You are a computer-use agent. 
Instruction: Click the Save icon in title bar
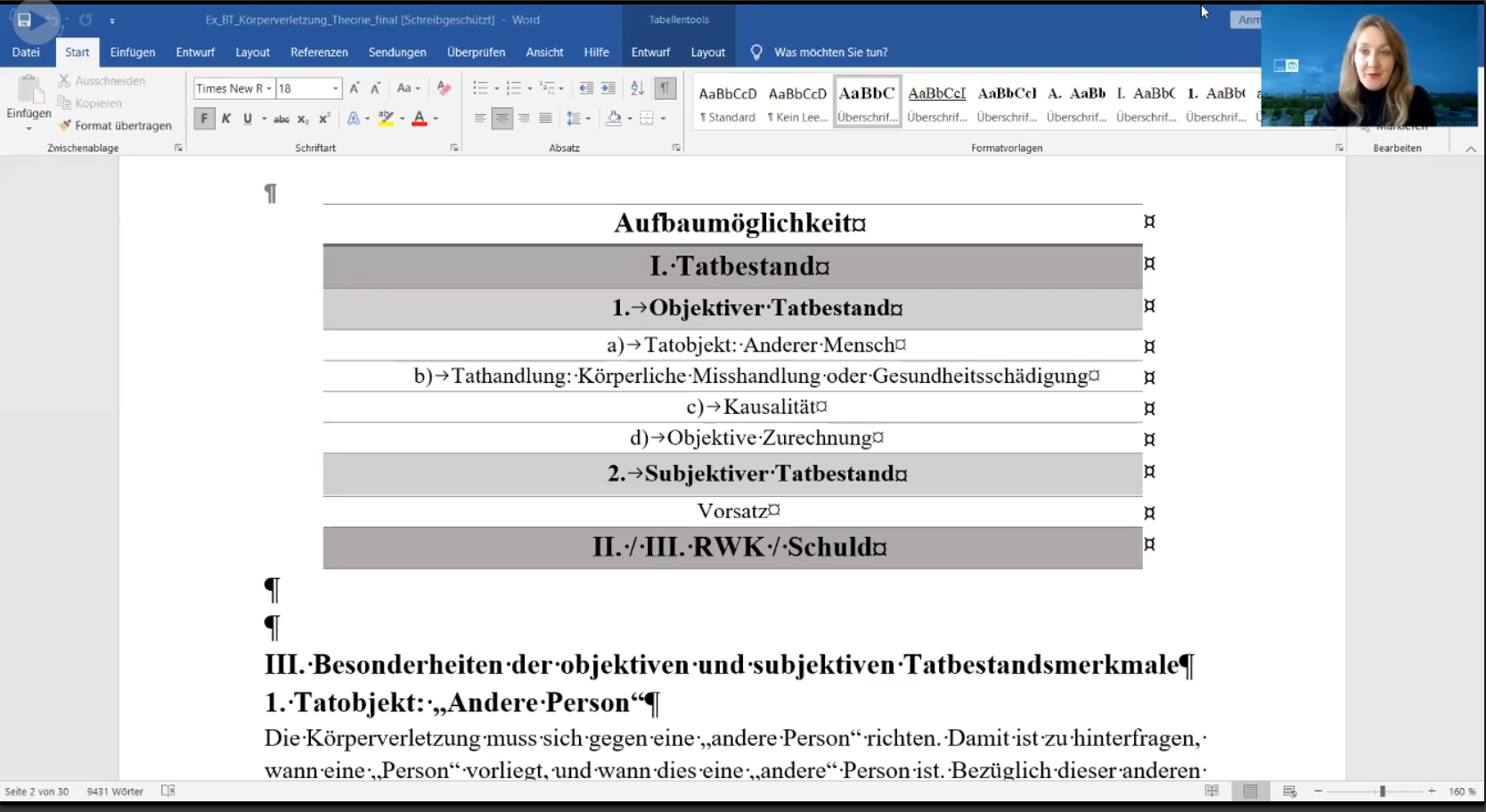24,20
